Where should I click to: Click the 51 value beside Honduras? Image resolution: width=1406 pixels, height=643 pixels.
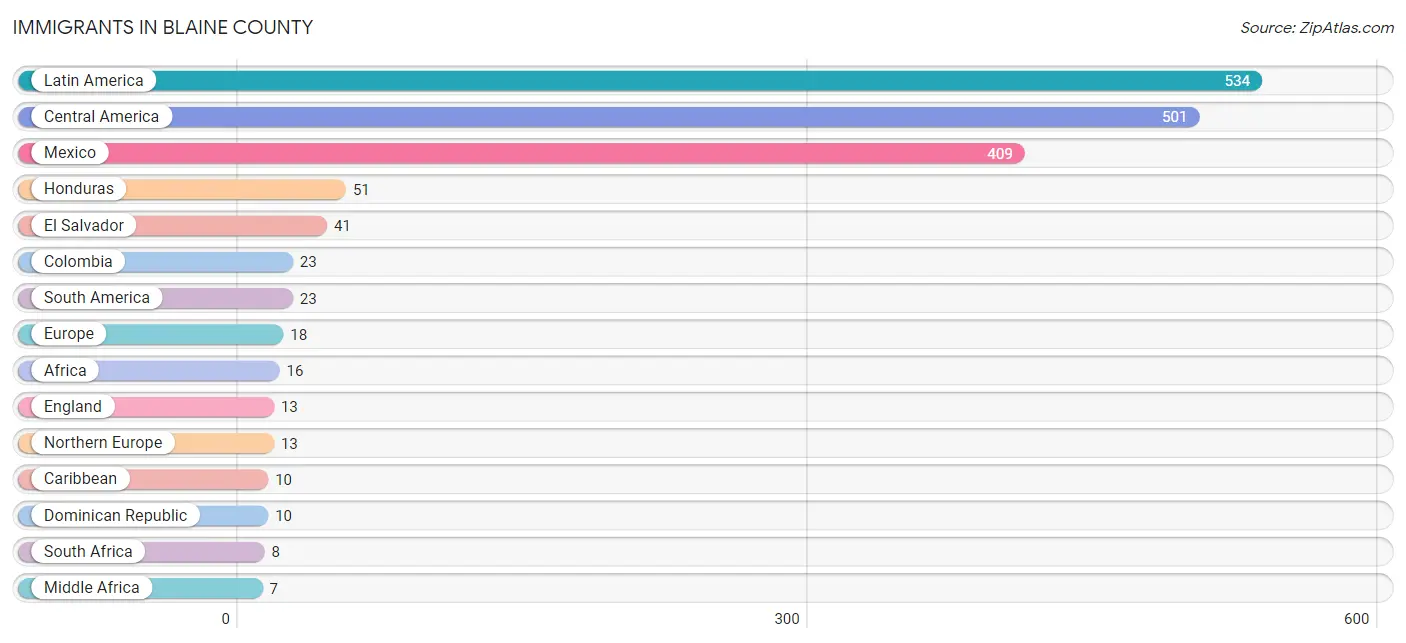click(x=361, y=189)
